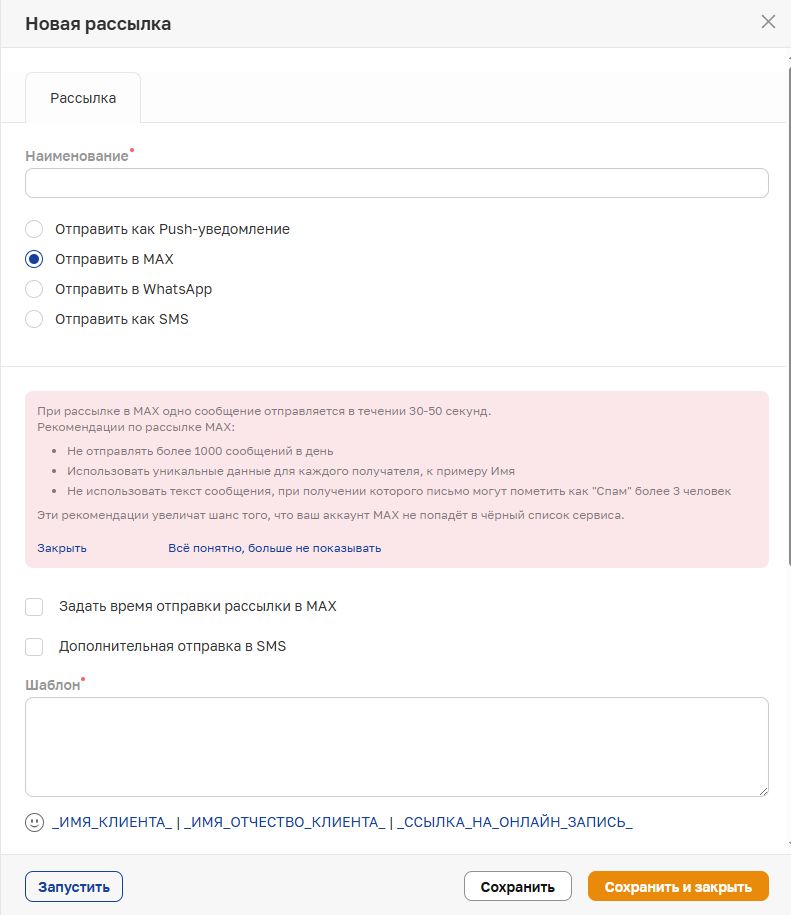The width and height of the screenshot is (791, 915).
Task: Insert _ССЫЛКА_НА_ОНЛАЙН_ЗАПИСЬ_ placeholder
Action: pyautogui.click(x=515, y=822)
